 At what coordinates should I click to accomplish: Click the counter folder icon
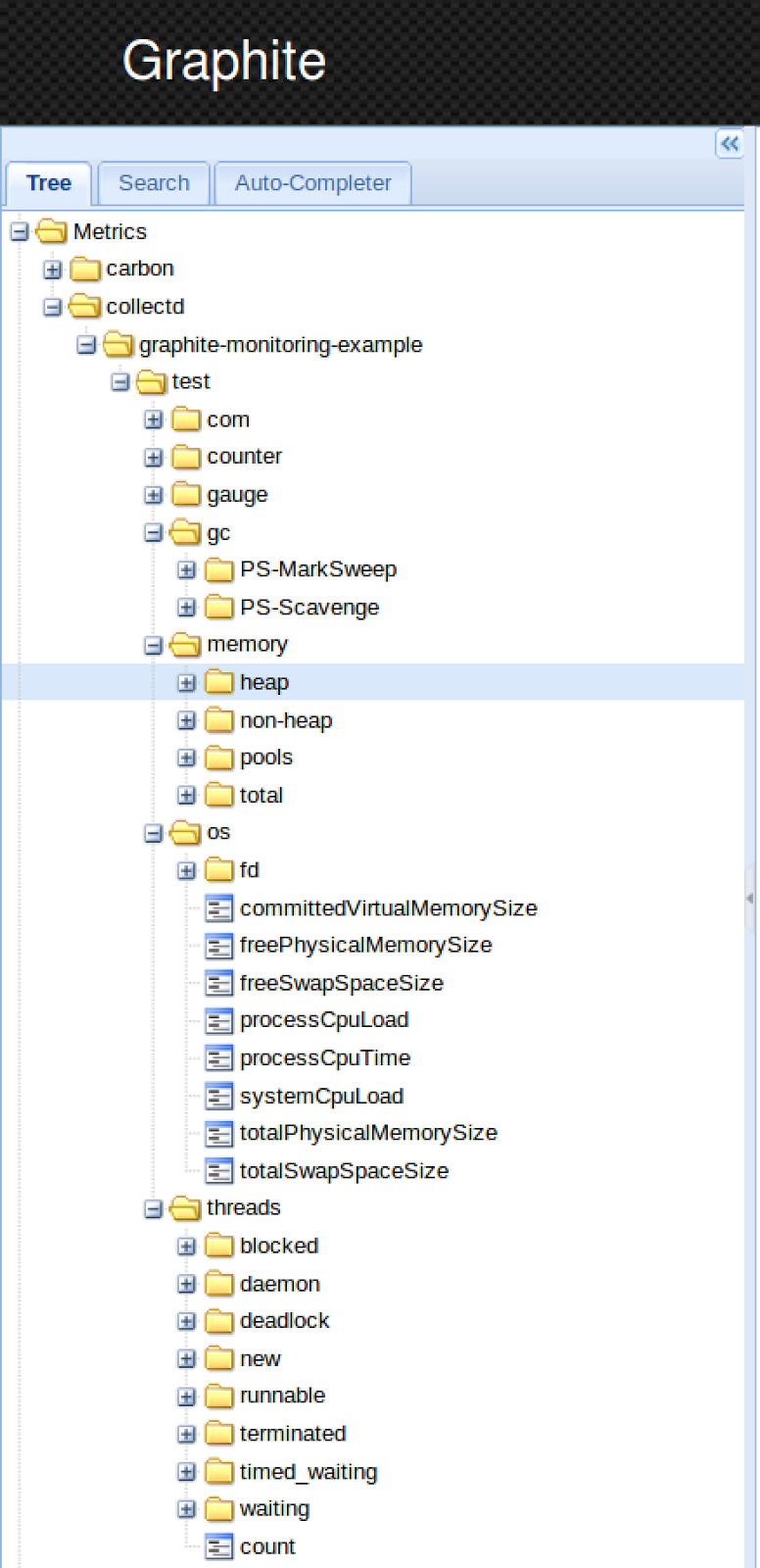(x=186, y=457)
